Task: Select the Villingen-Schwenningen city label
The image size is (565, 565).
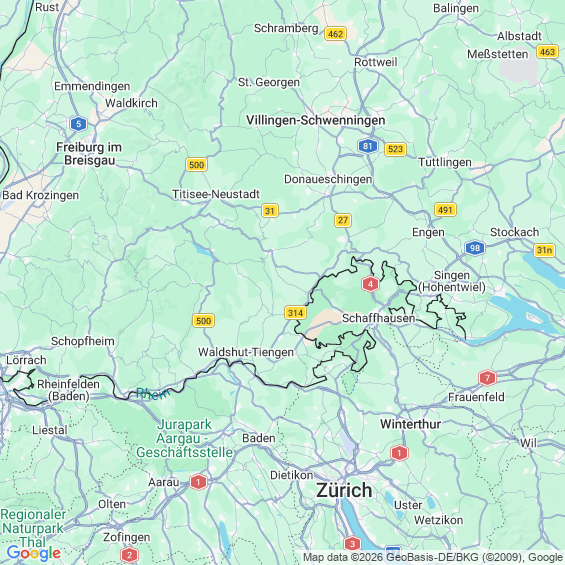Action: (x=316, y=120)
